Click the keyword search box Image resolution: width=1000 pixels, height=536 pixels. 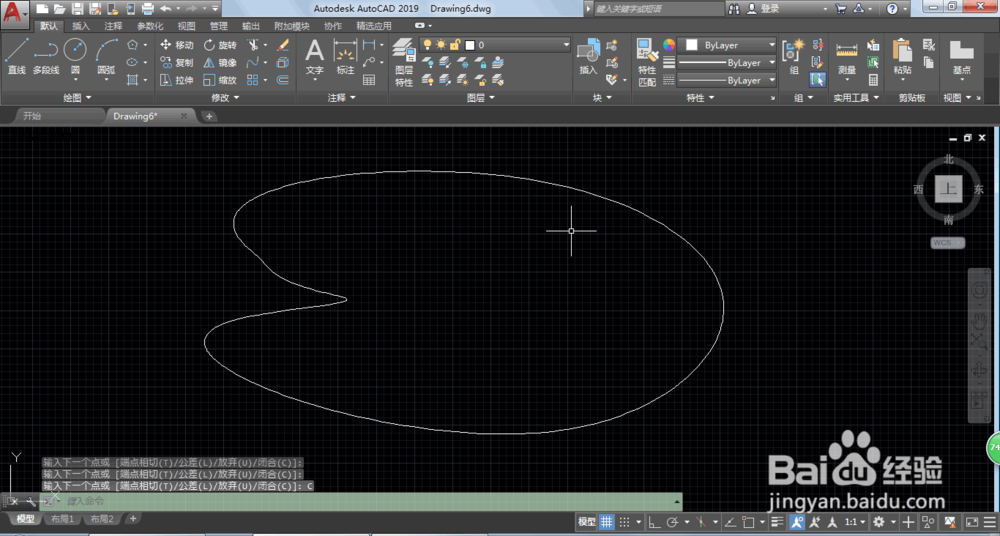658,9
